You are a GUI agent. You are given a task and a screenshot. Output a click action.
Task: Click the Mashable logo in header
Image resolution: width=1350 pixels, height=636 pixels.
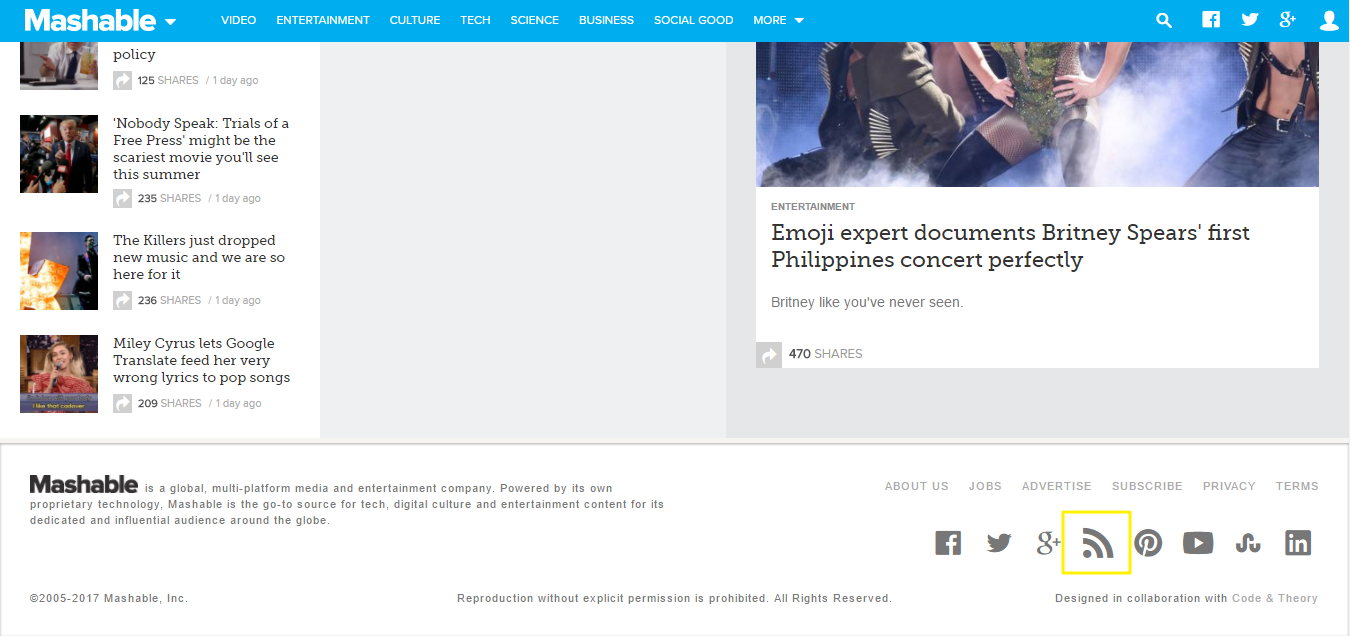click(90, 20)
